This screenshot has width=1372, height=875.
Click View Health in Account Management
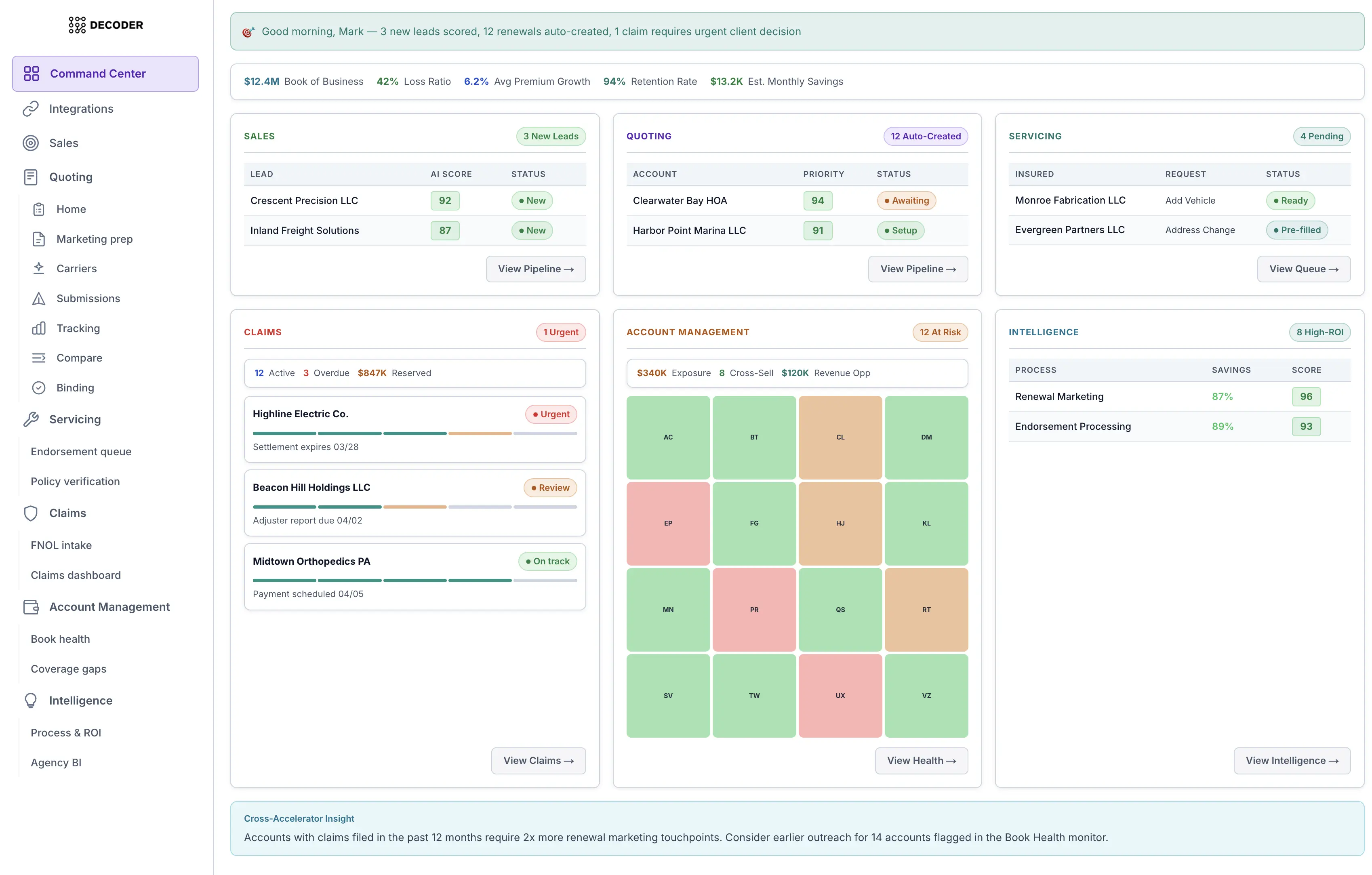tap(921, 761)
